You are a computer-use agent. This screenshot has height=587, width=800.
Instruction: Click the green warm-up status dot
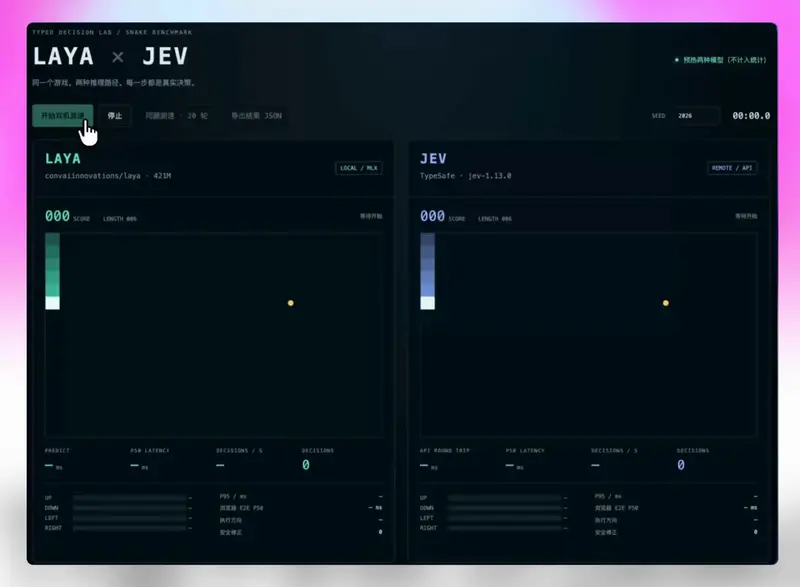coord(677,60)
